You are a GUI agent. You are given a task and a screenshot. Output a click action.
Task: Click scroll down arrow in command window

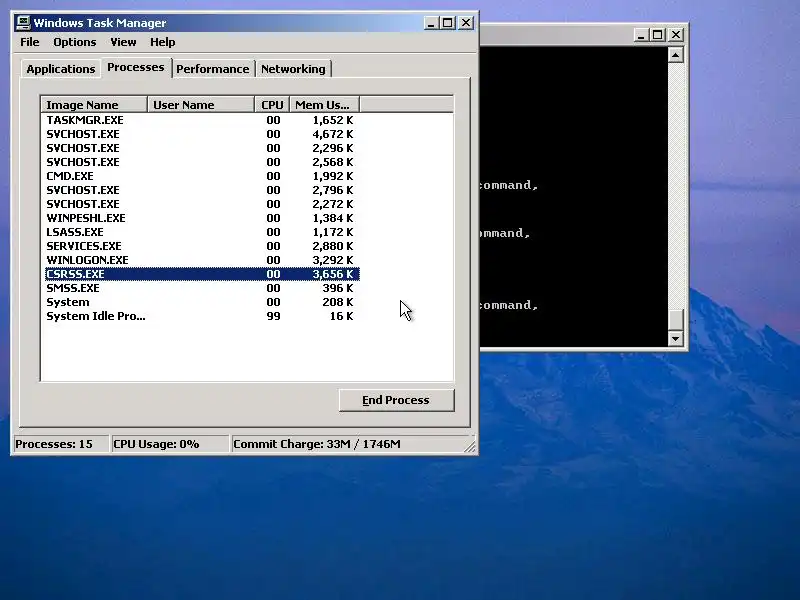pyautogui.click(x=676, y=338)
